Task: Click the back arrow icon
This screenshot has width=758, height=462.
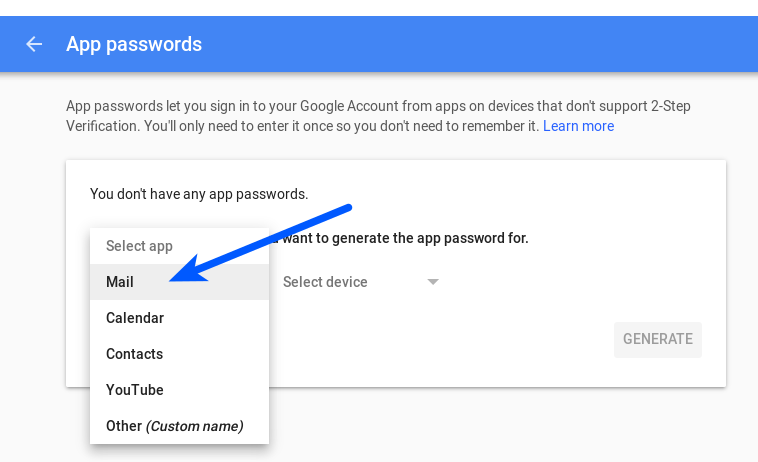Action: coord(35,44)
